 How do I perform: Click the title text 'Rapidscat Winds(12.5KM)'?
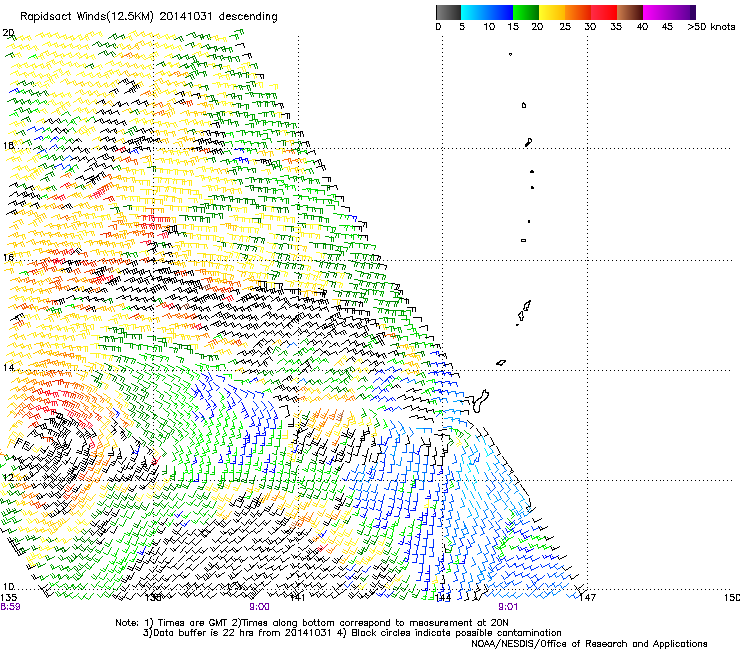tap(87, 17)
